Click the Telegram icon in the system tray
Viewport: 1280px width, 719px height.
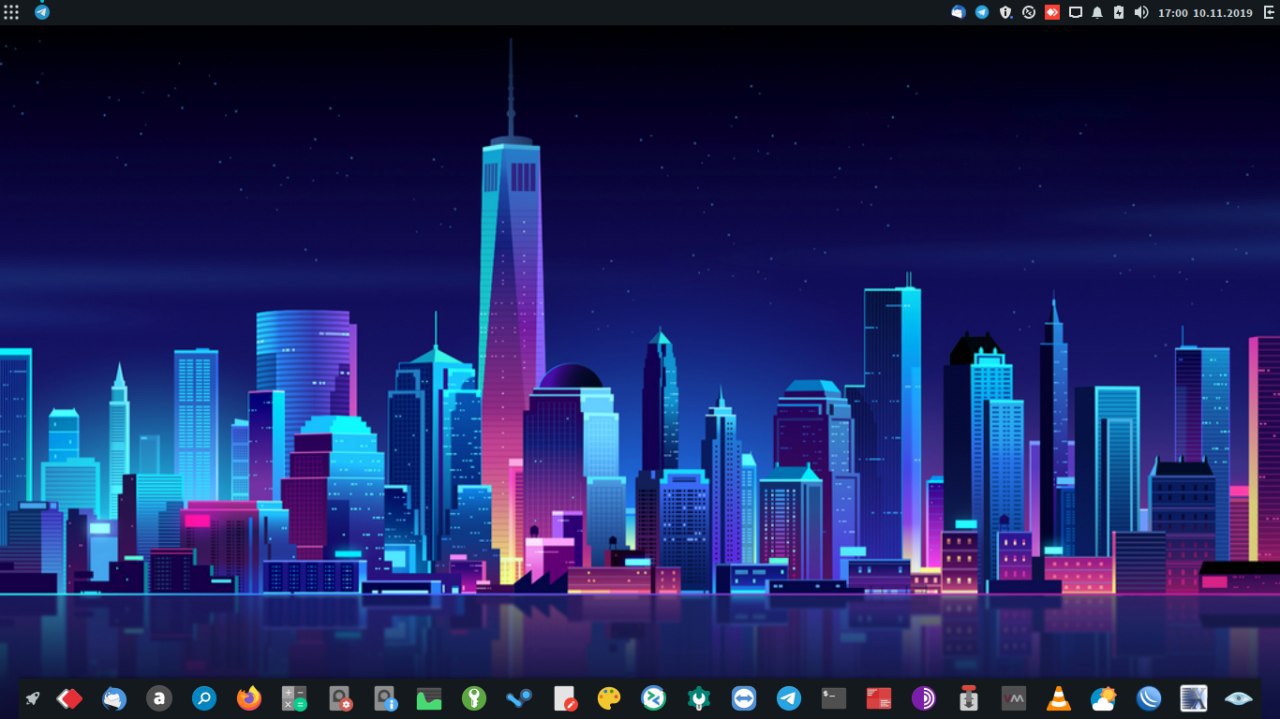pyautogui.click(x=982, y=12)
